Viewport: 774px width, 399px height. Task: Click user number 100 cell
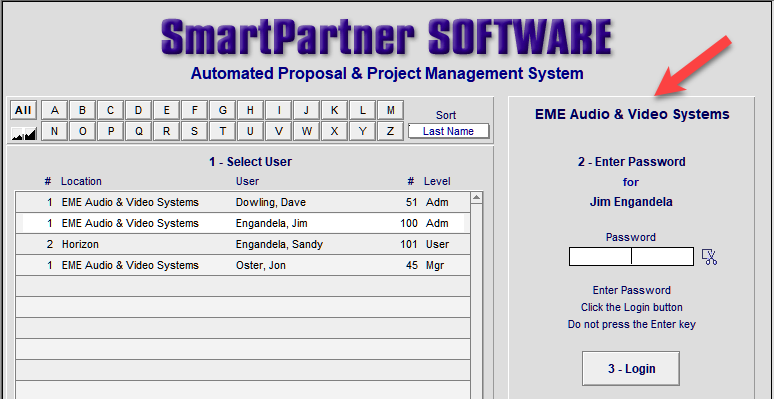(409, 223)
